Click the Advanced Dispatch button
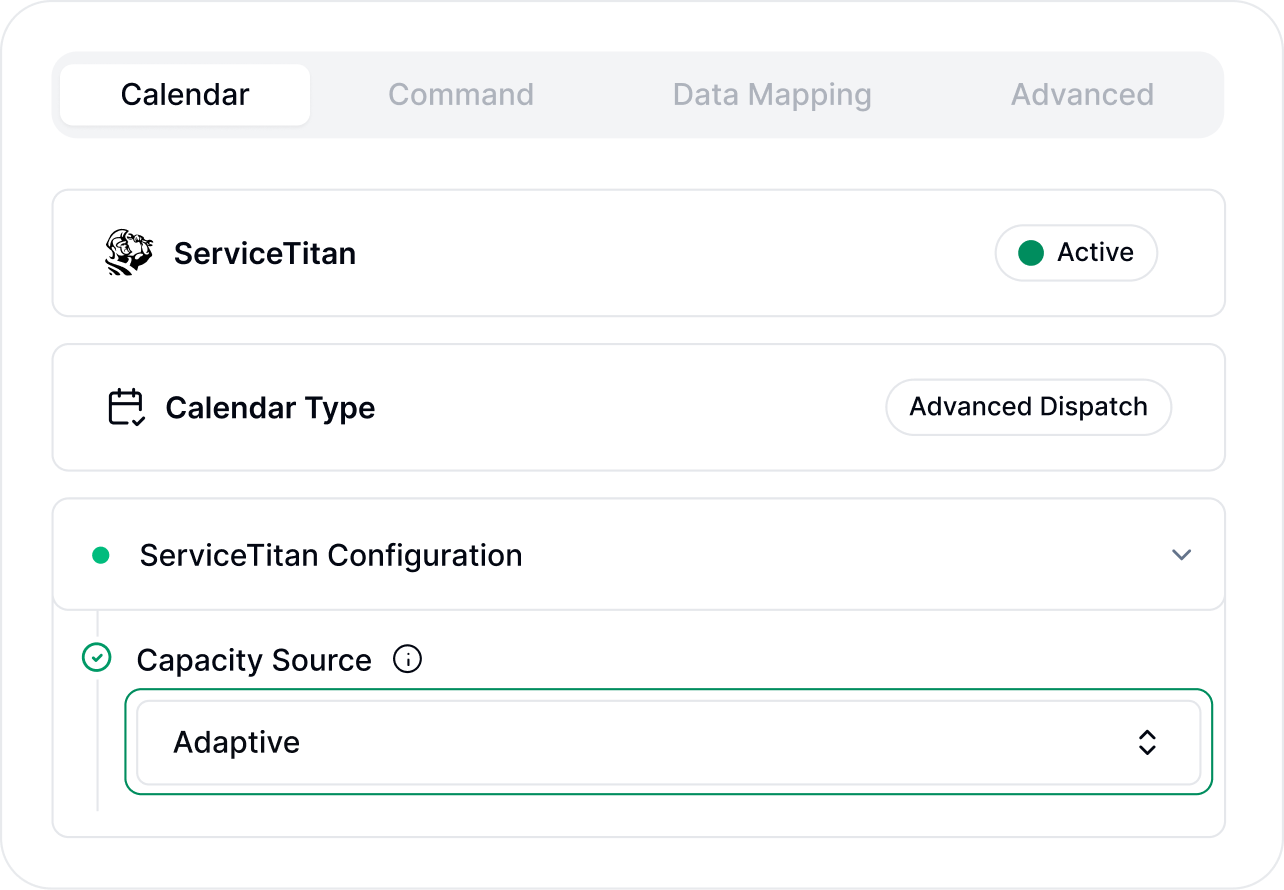 click(x=1028, y=407)
